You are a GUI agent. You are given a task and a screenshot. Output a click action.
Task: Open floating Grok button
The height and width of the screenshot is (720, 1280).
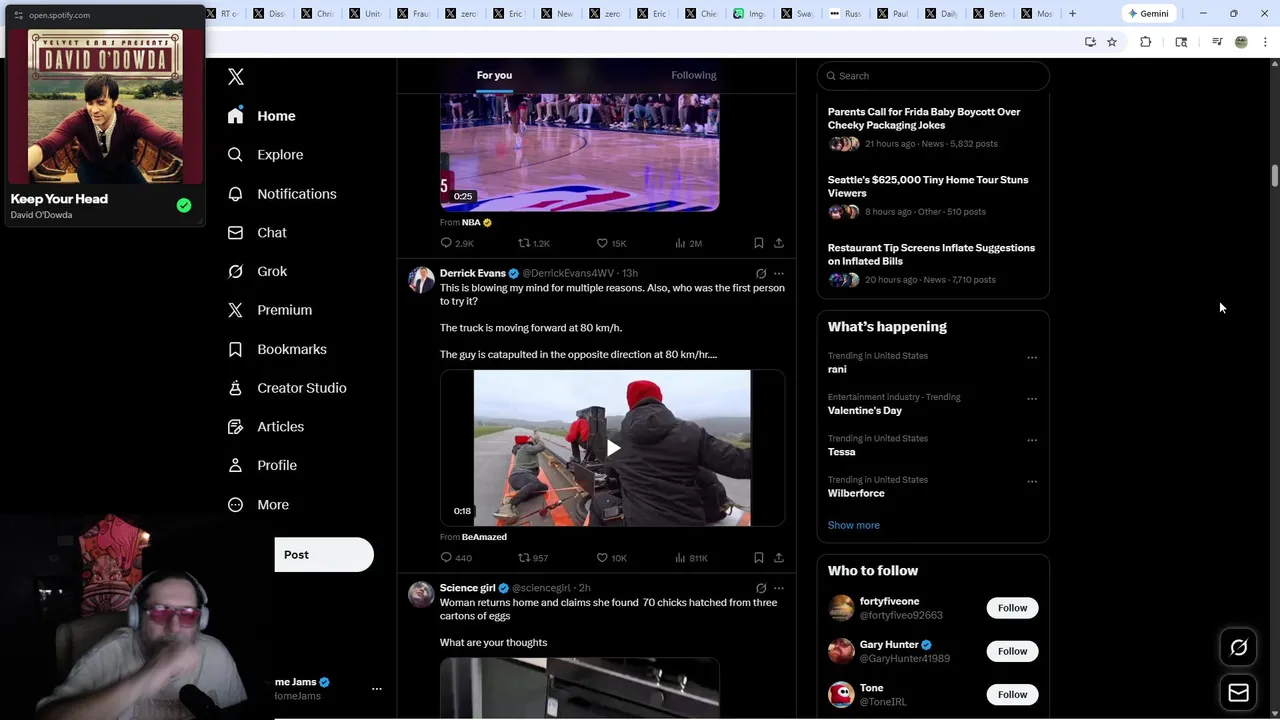[x=1238, y=648]
